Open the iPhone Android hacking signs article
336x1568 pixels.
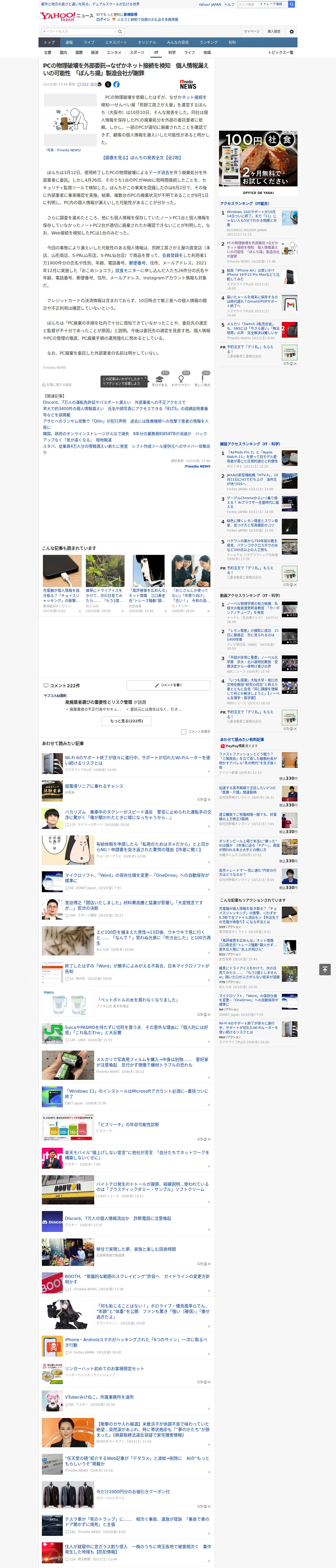137,1342
